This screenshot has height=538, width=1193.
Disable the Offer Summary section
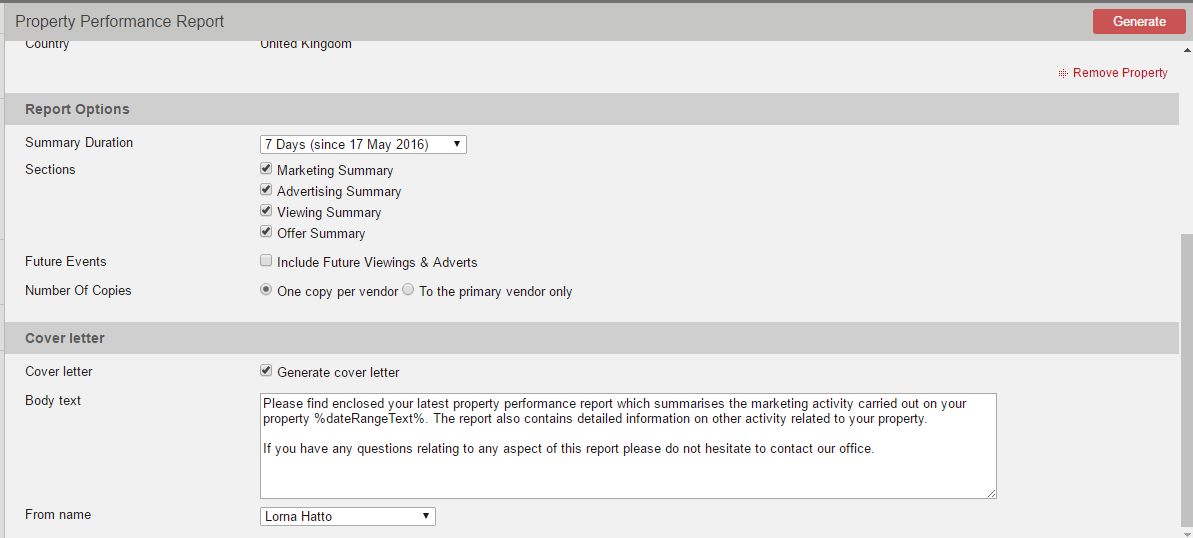point(266,231)
